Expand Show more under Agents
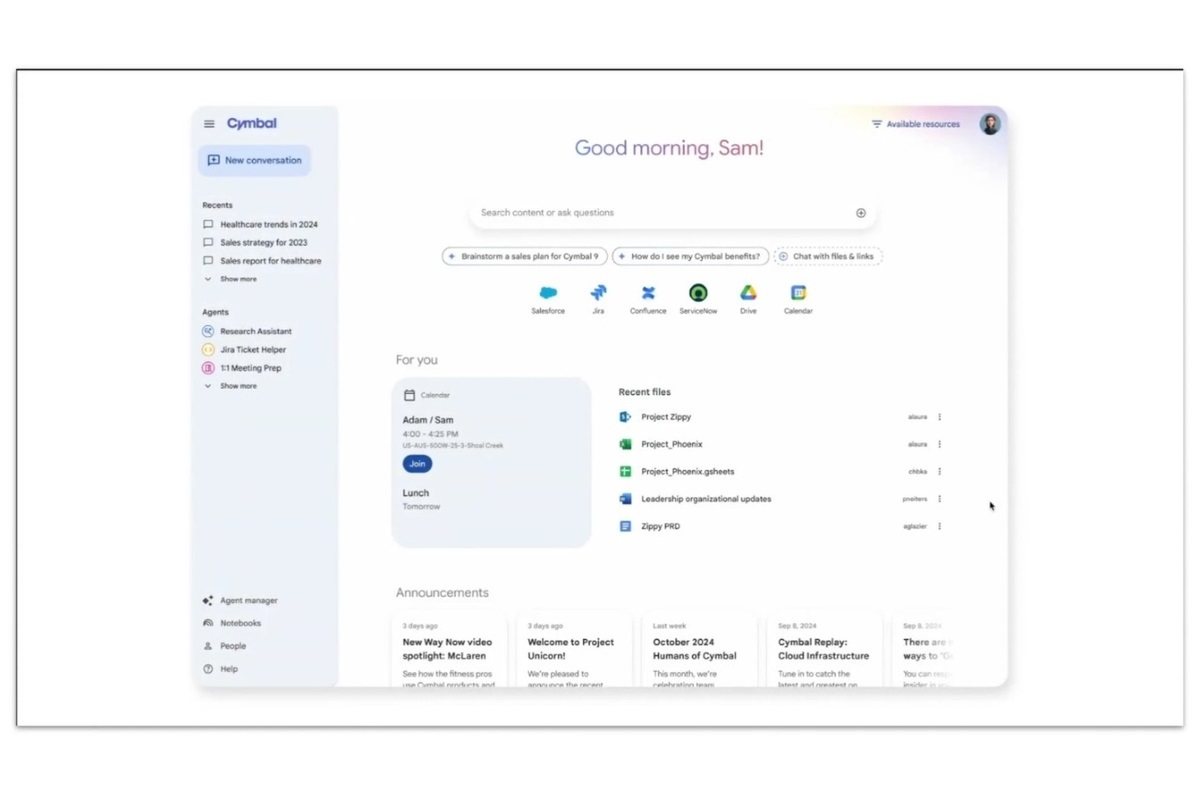The image size is (1200, 800). [238, 385]
